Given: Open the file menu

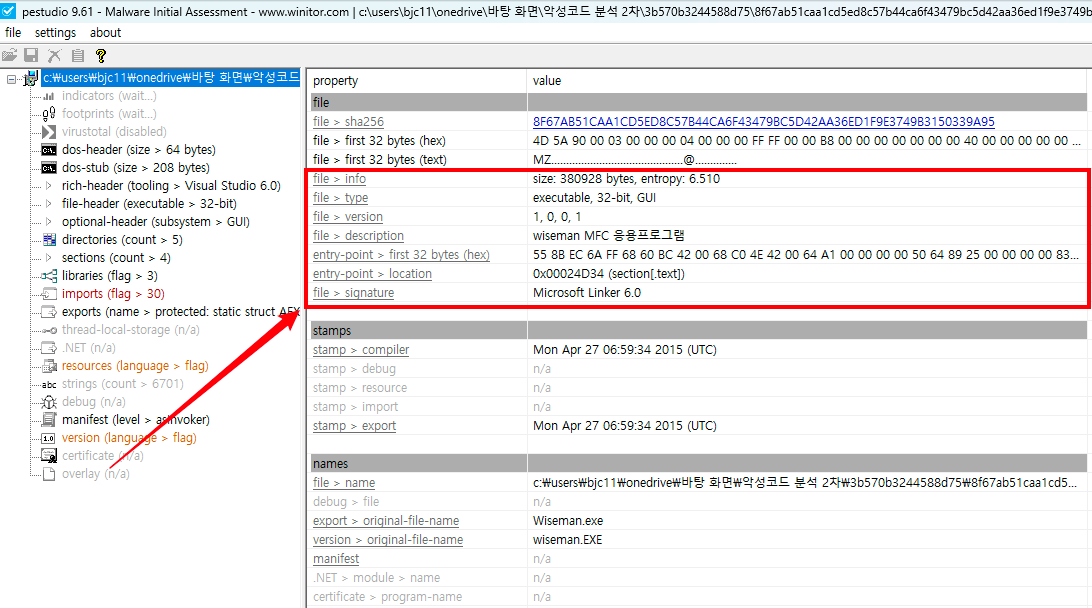Looking at the screenshot, I should [x=13, y=32].
